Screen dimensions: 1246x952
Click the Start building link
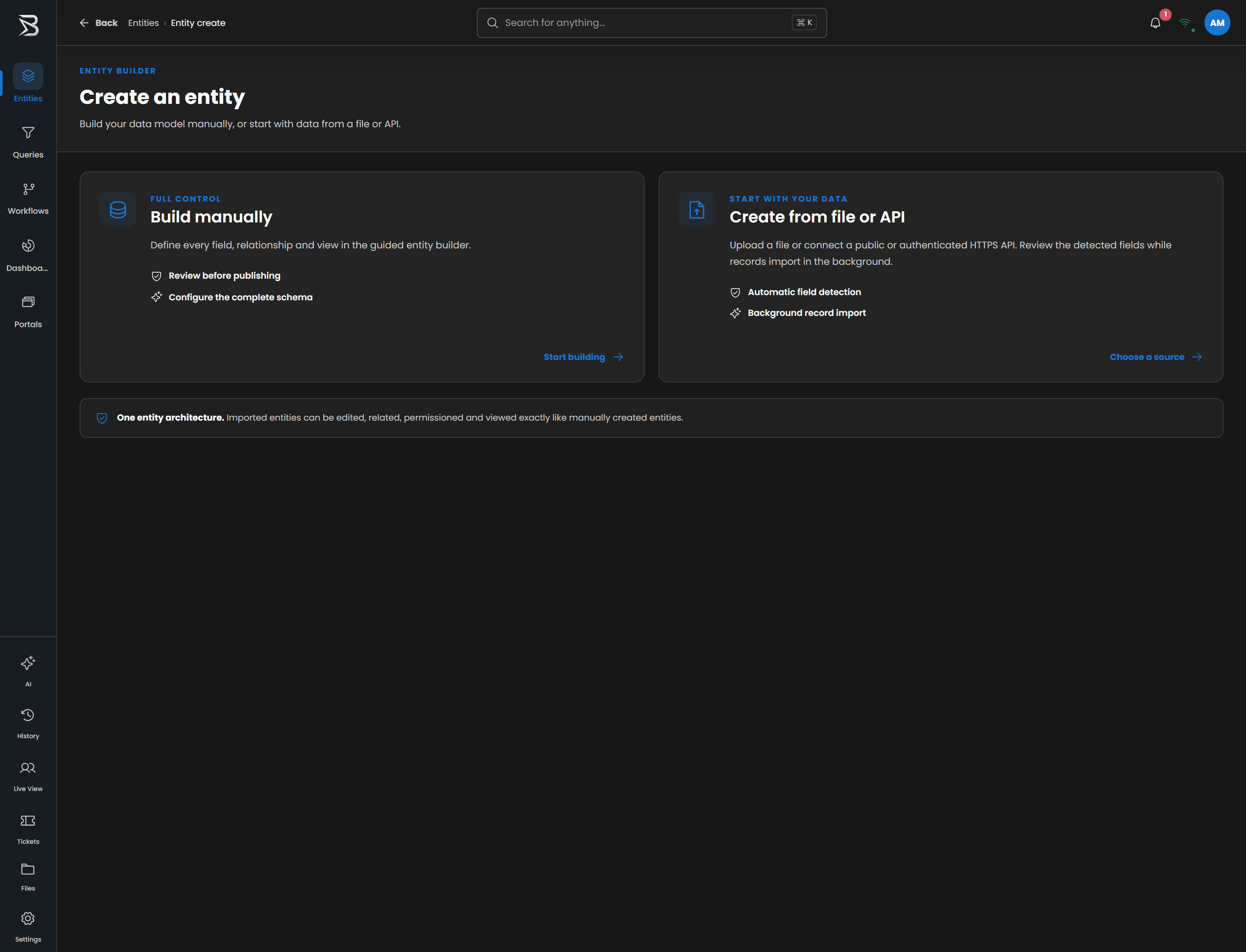[584, 357]
